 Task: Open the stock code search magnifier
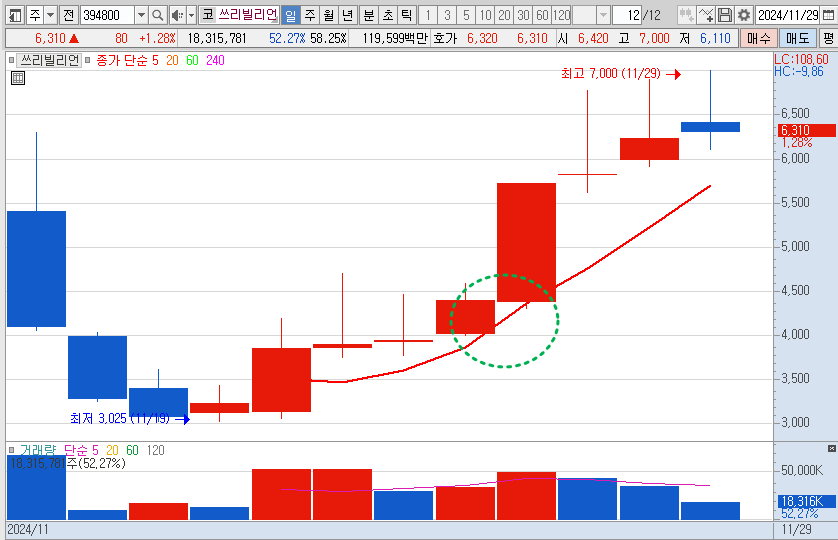[157, 15]
